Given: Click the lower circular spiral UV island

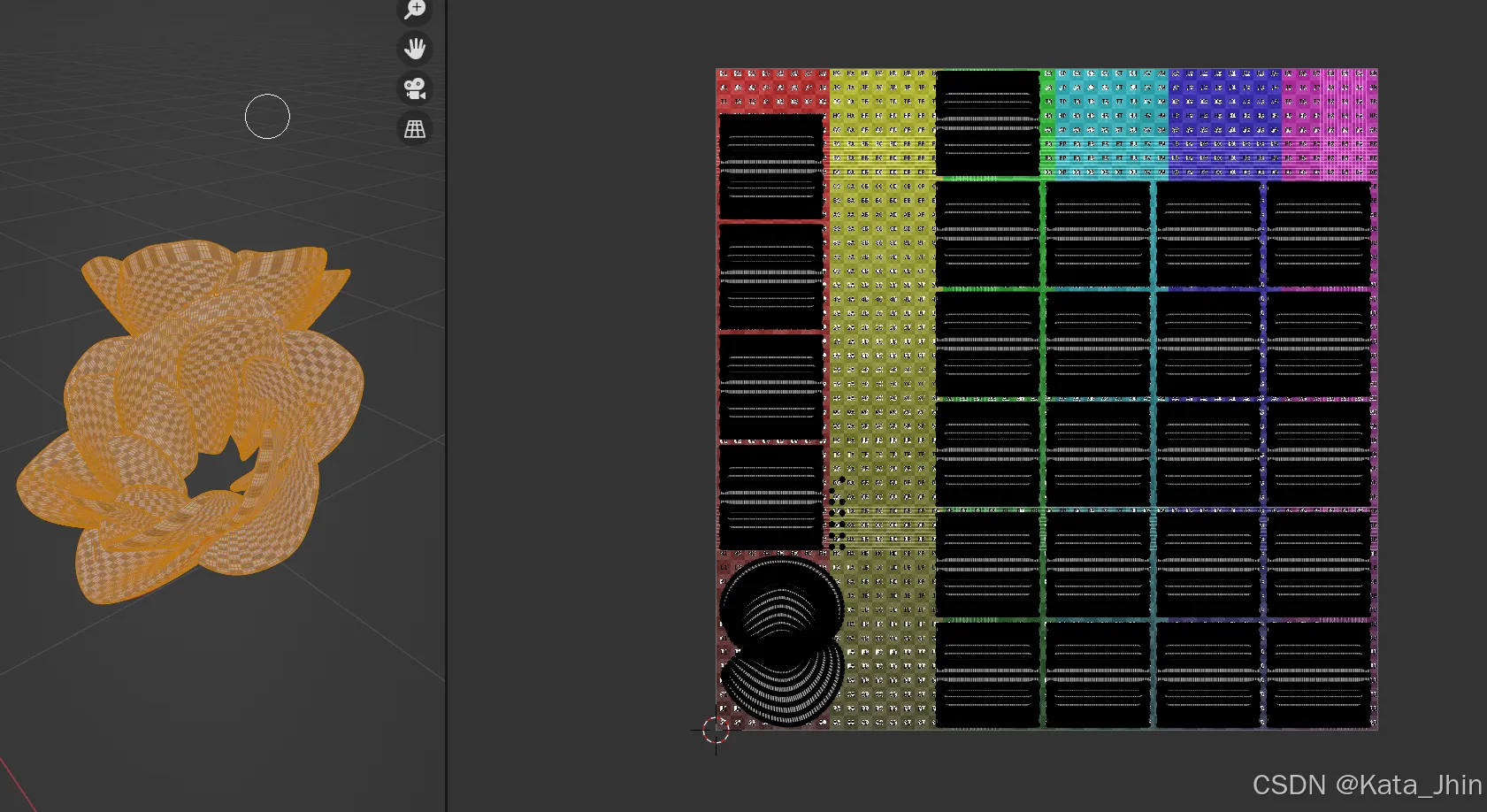Looking at the screenshot, I should 782,681.
